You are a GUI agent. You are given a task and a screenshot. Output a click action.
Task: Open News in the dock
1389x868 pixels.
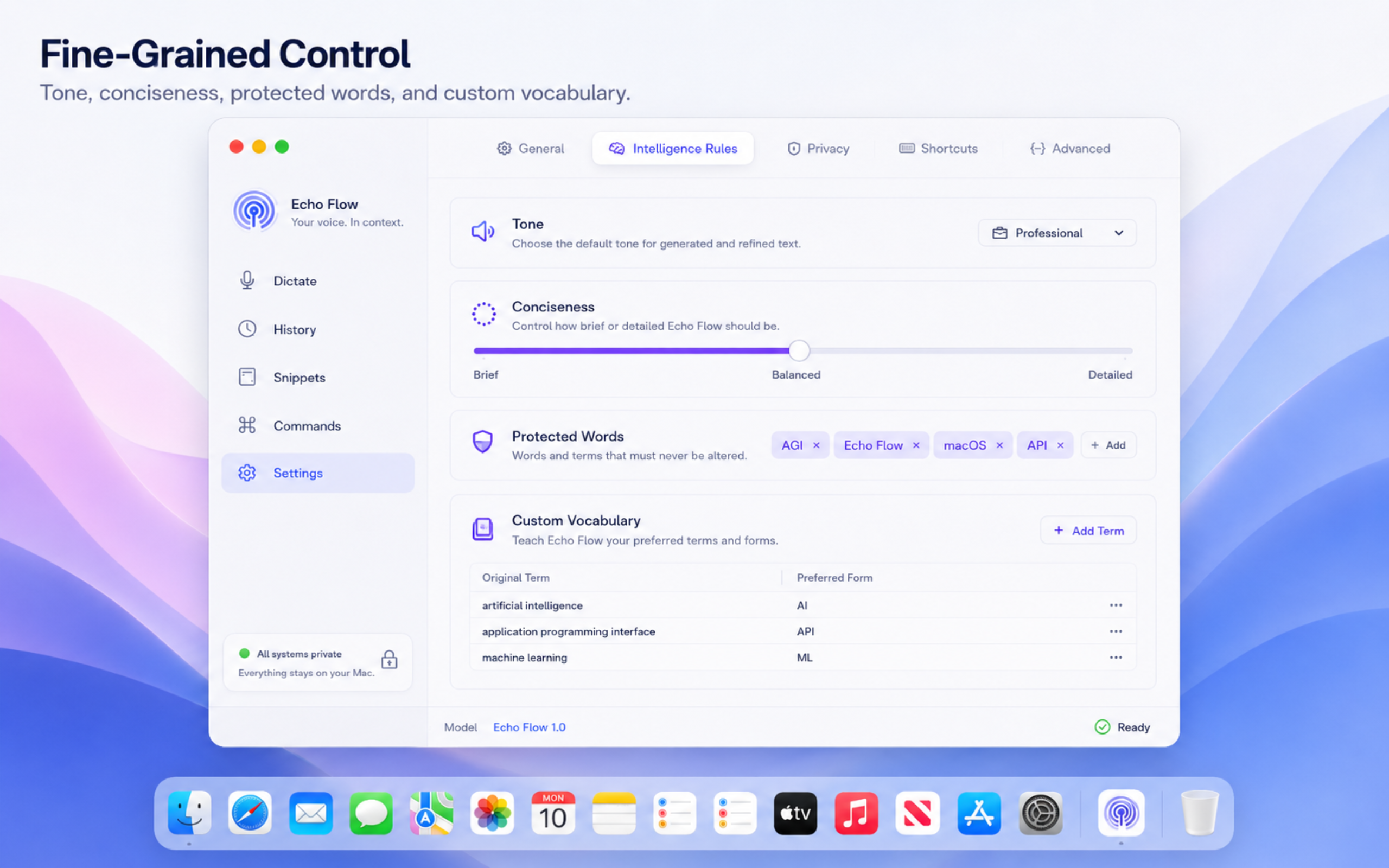[x=917, y=813]
